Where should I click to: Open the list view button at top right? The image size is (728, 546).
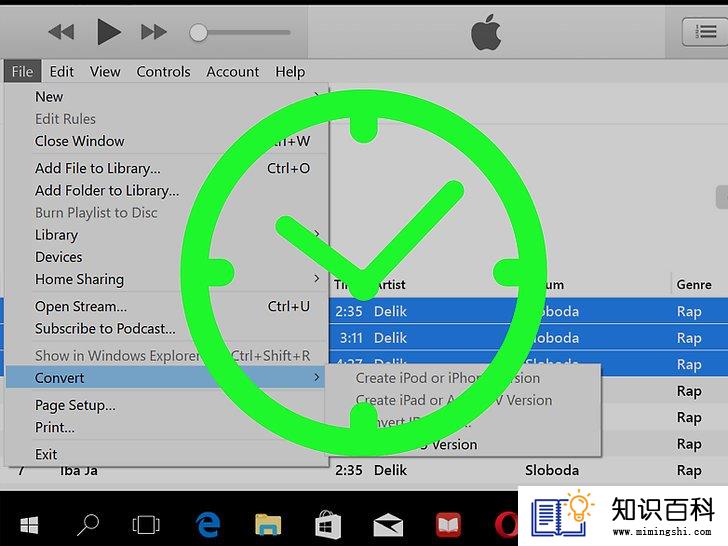[x=705, y=32]
